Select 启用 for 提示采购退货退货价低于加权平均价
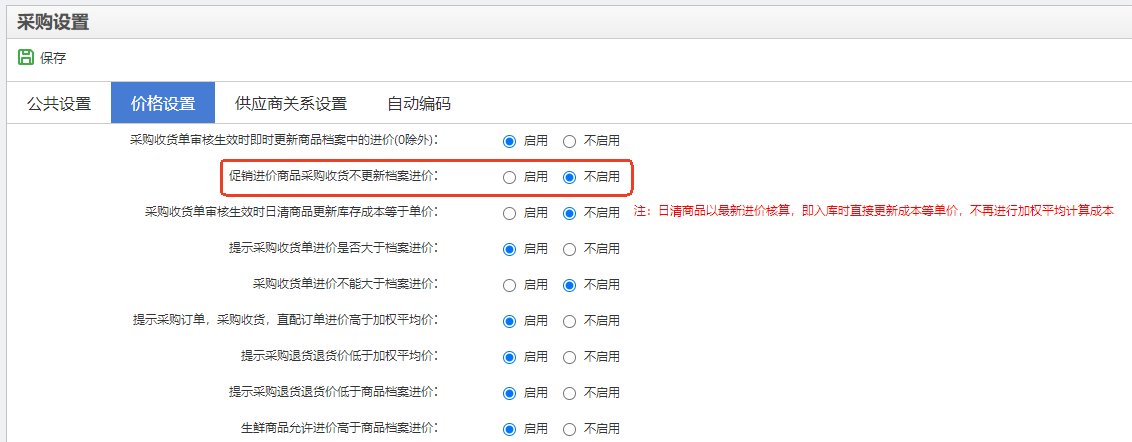Image resolution: width=1132 pixels, height=442 pixels. 510,357
